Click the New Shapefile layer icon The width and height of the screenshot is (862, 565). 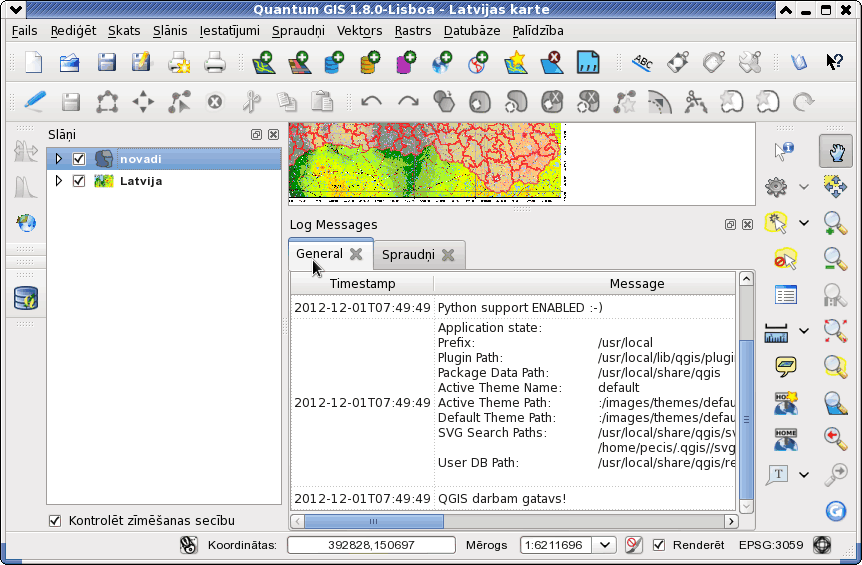tap(516, 62)
